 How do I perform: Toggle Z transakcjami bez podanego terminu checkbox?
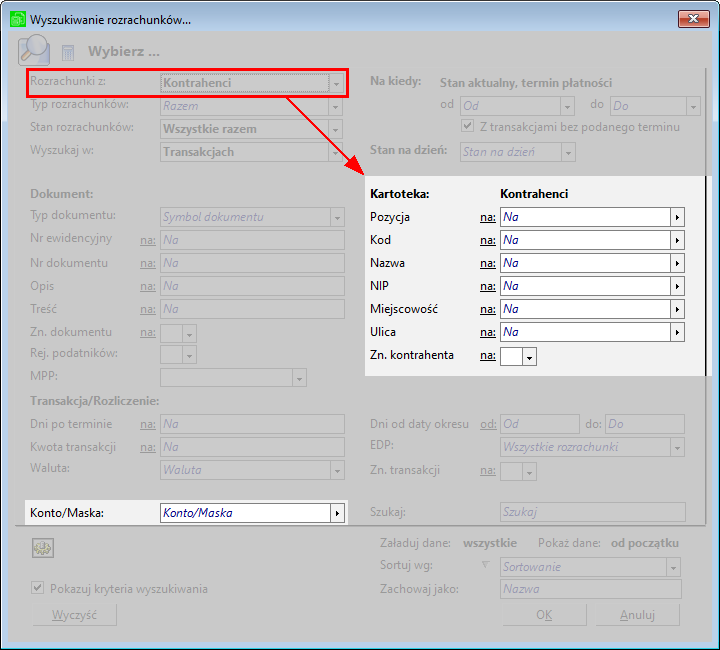coord(467,126)
